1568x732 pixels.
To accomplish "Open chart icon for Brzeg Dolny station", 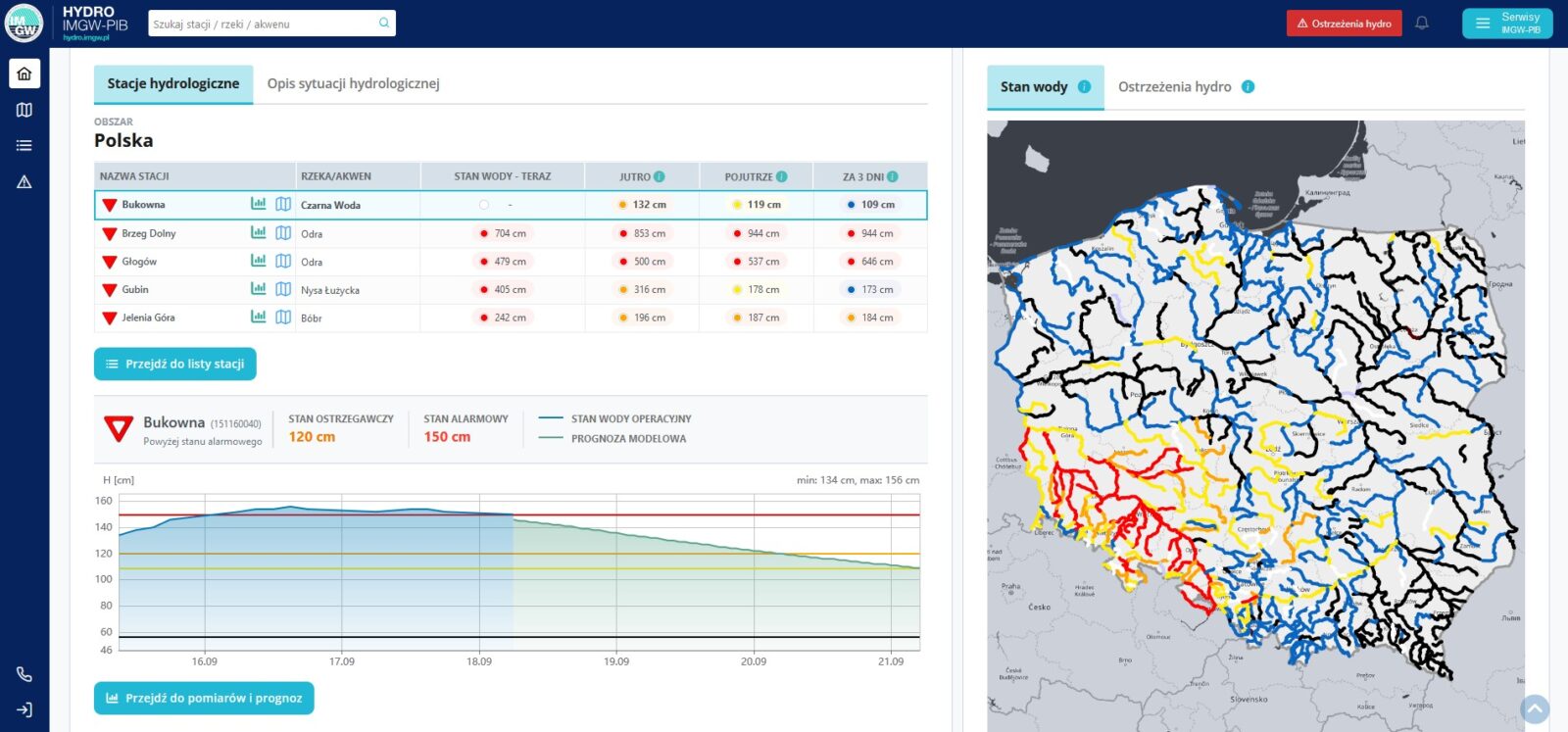I will pyautogui.click(x=258, y=233).
